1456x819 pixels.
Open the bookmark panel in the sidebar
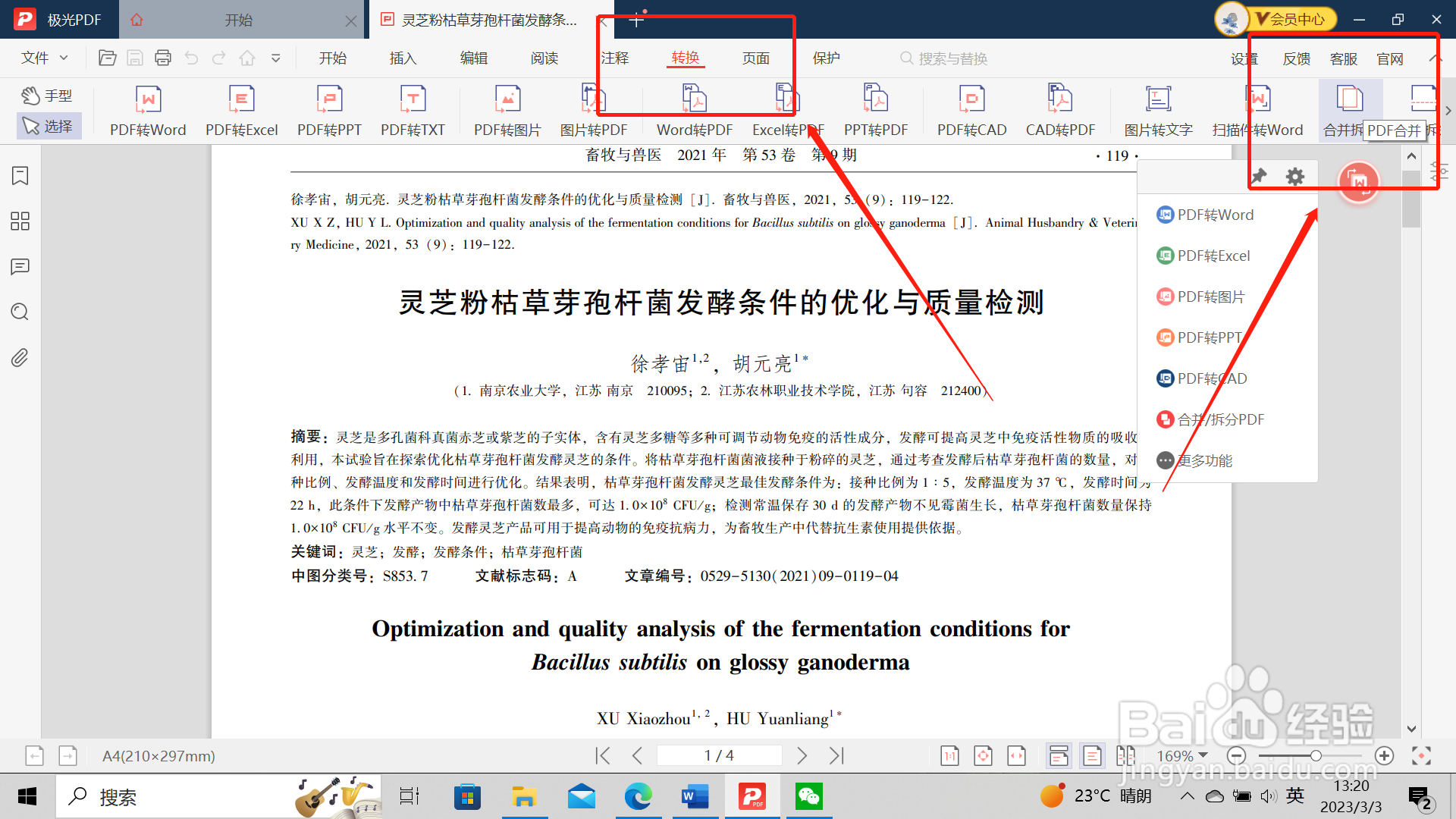20,176
